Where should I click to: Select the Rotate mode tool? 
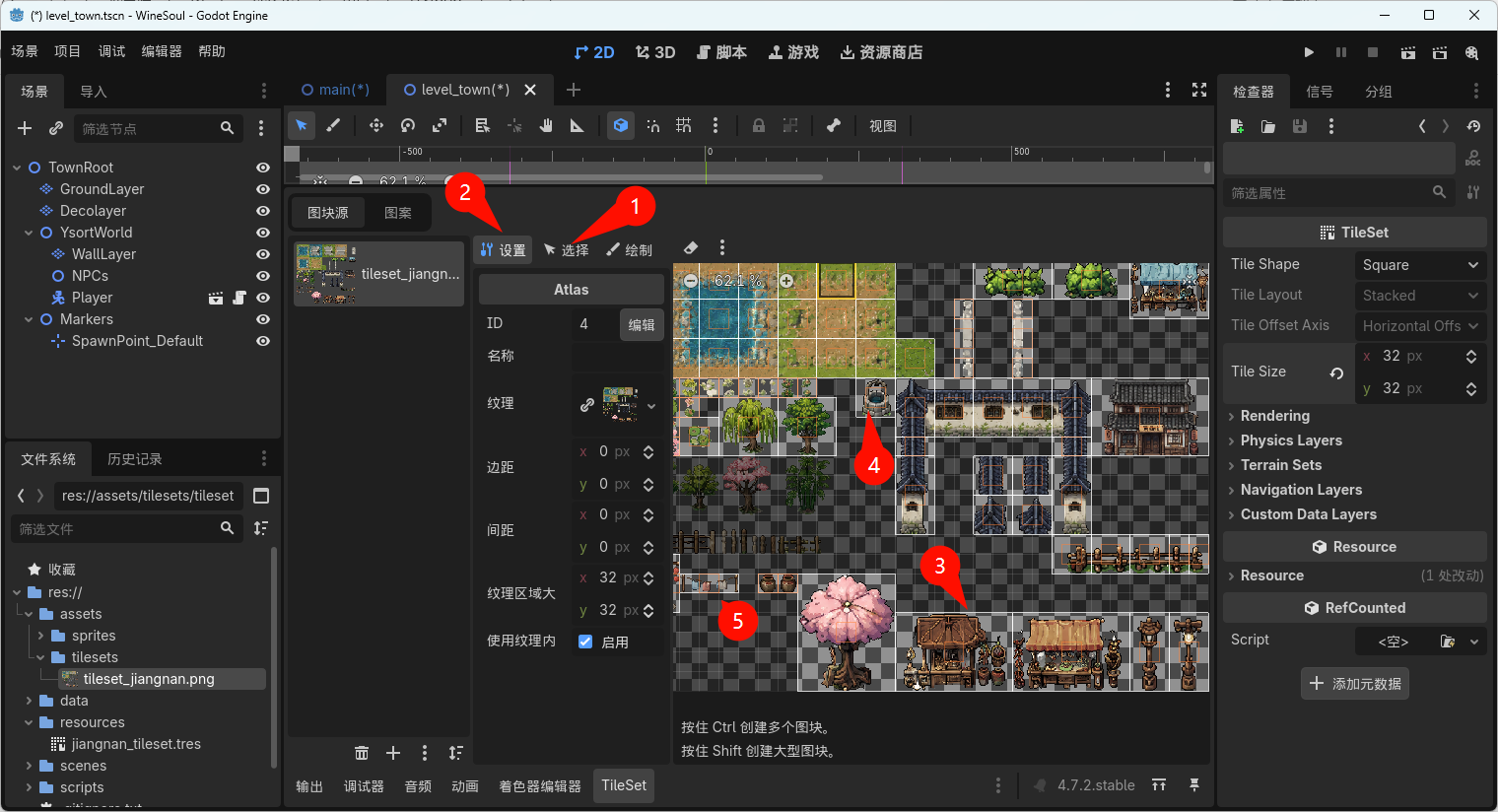click(408, 126)
